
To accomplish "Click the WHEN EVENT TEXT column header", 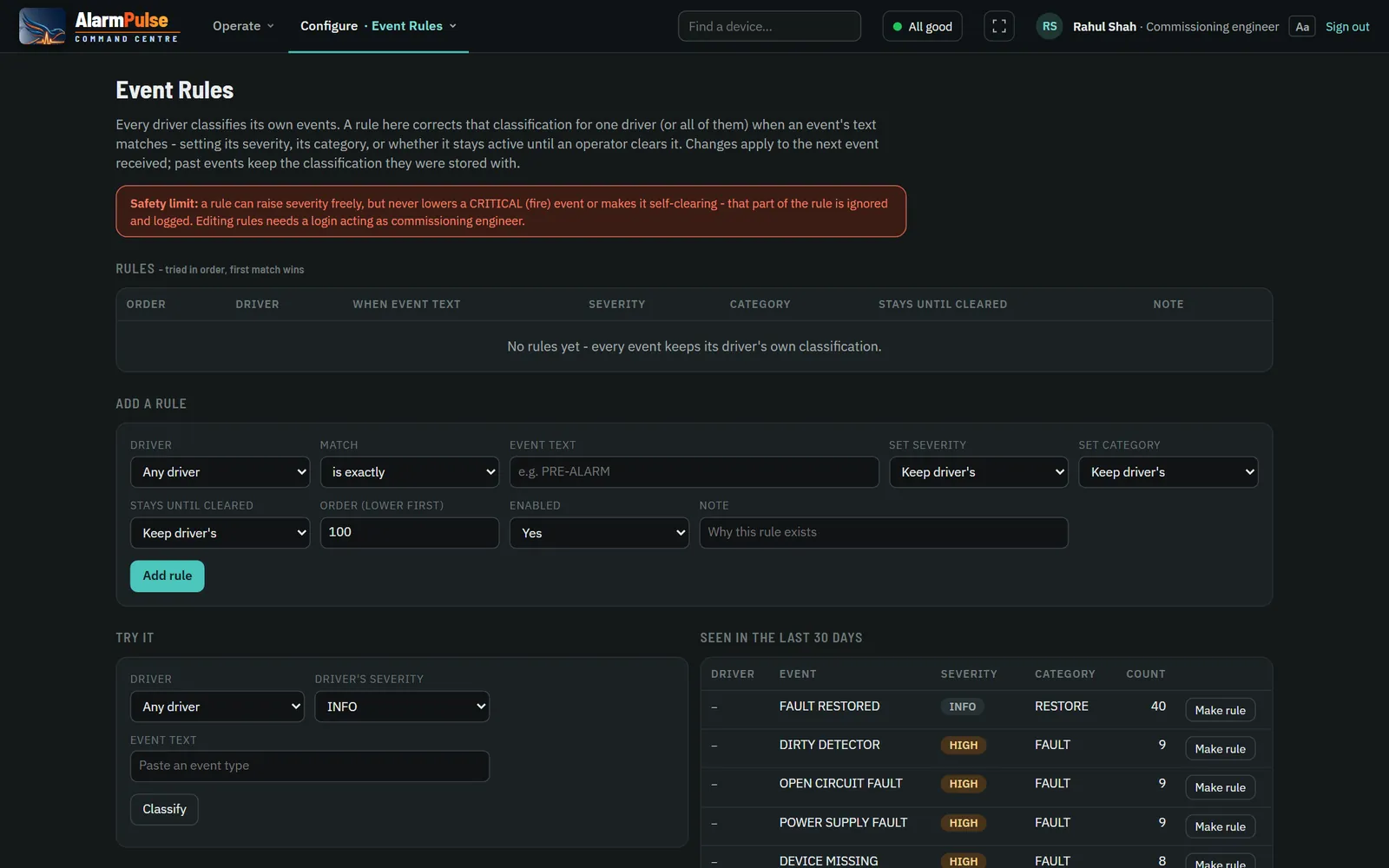I will coord(406,304).
